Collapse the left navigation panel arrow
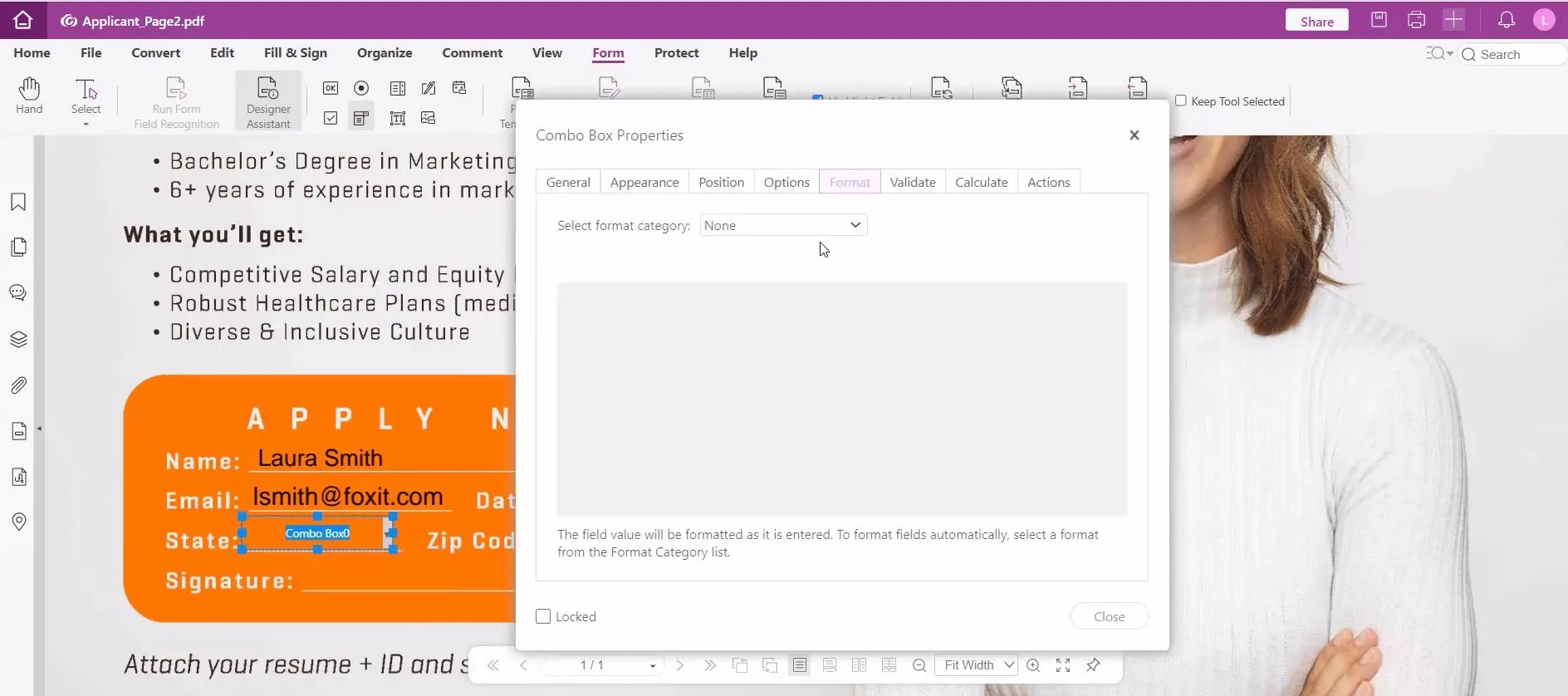The height and width of the screenshot is (696, 1568). click(39, 429)
